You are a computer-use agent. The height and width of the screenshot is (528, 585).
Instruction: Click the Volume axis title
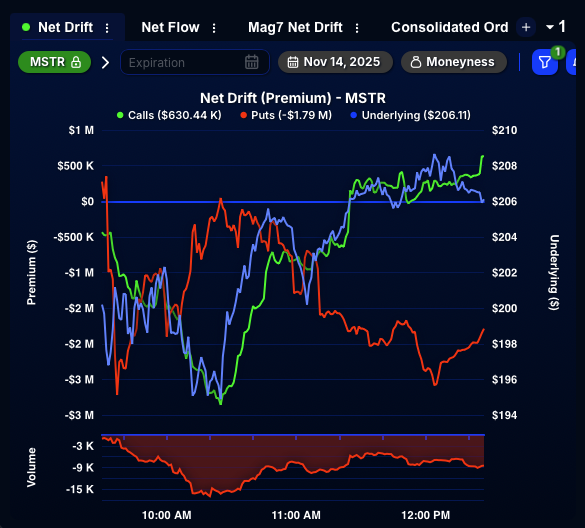(31, 468)
